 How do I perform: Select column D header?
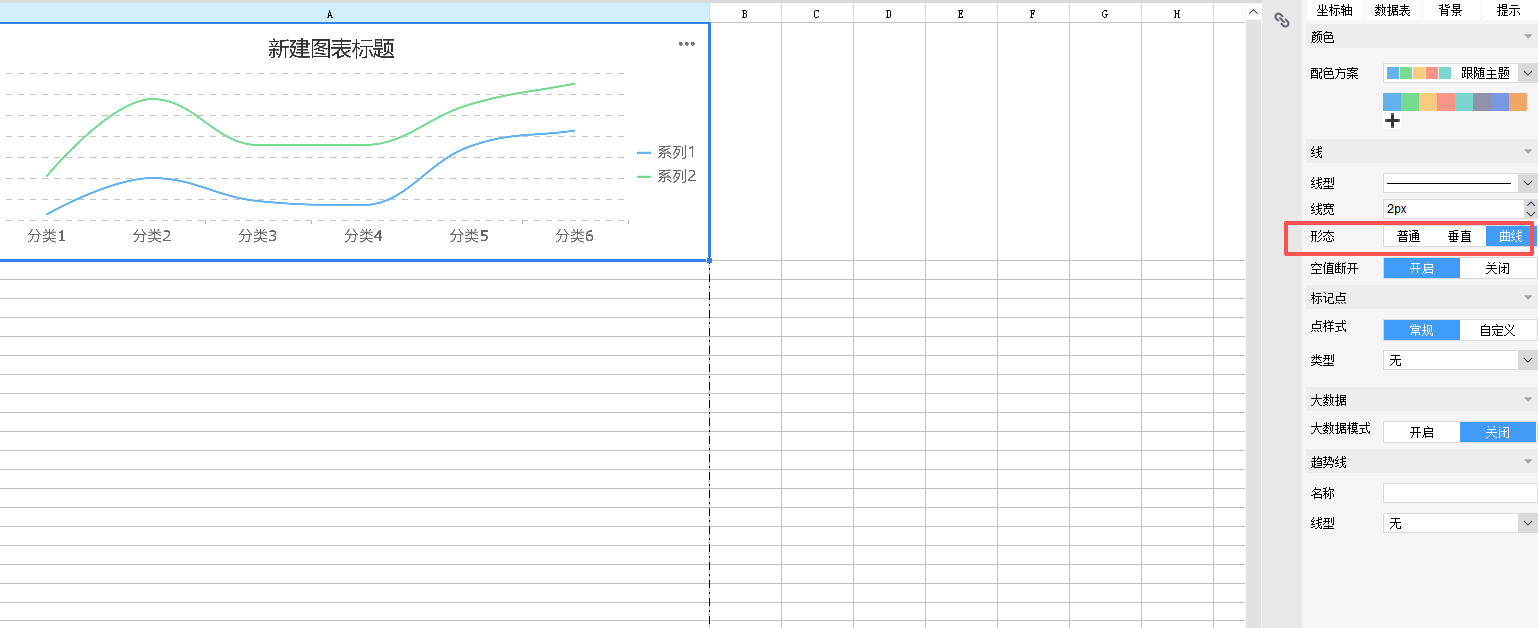pyautogui.click(x=889, y=13)
